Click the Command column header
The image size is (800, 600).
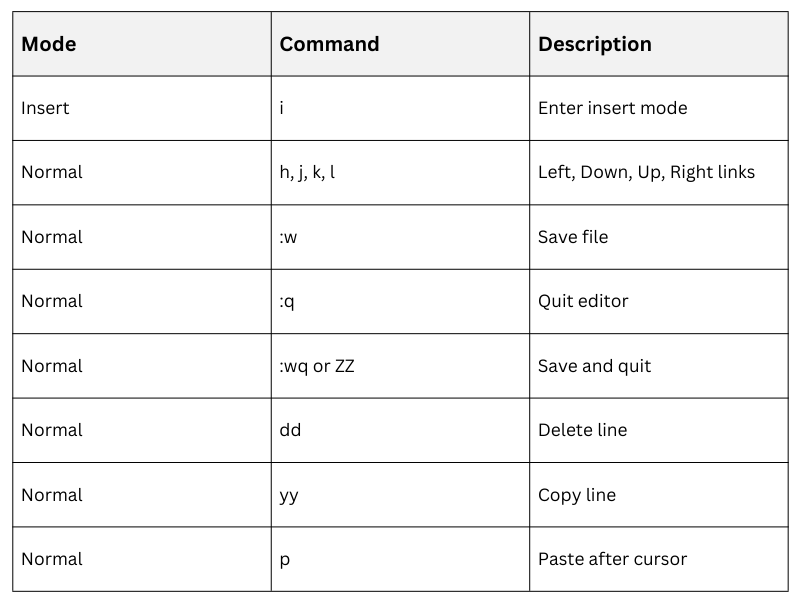329,44
